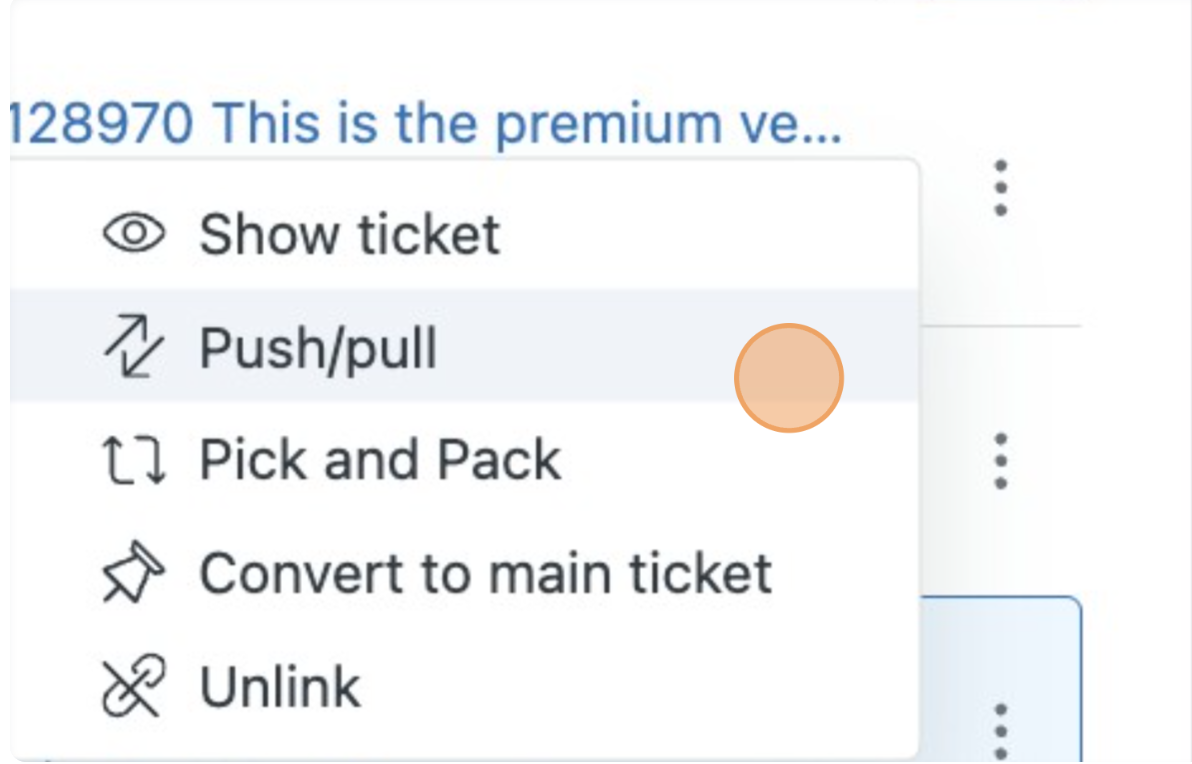The width and height of the screenshot is (1192, 764).
Task: Open the kebab menu on the blue highlighted card
Action: pos(1000,731)
